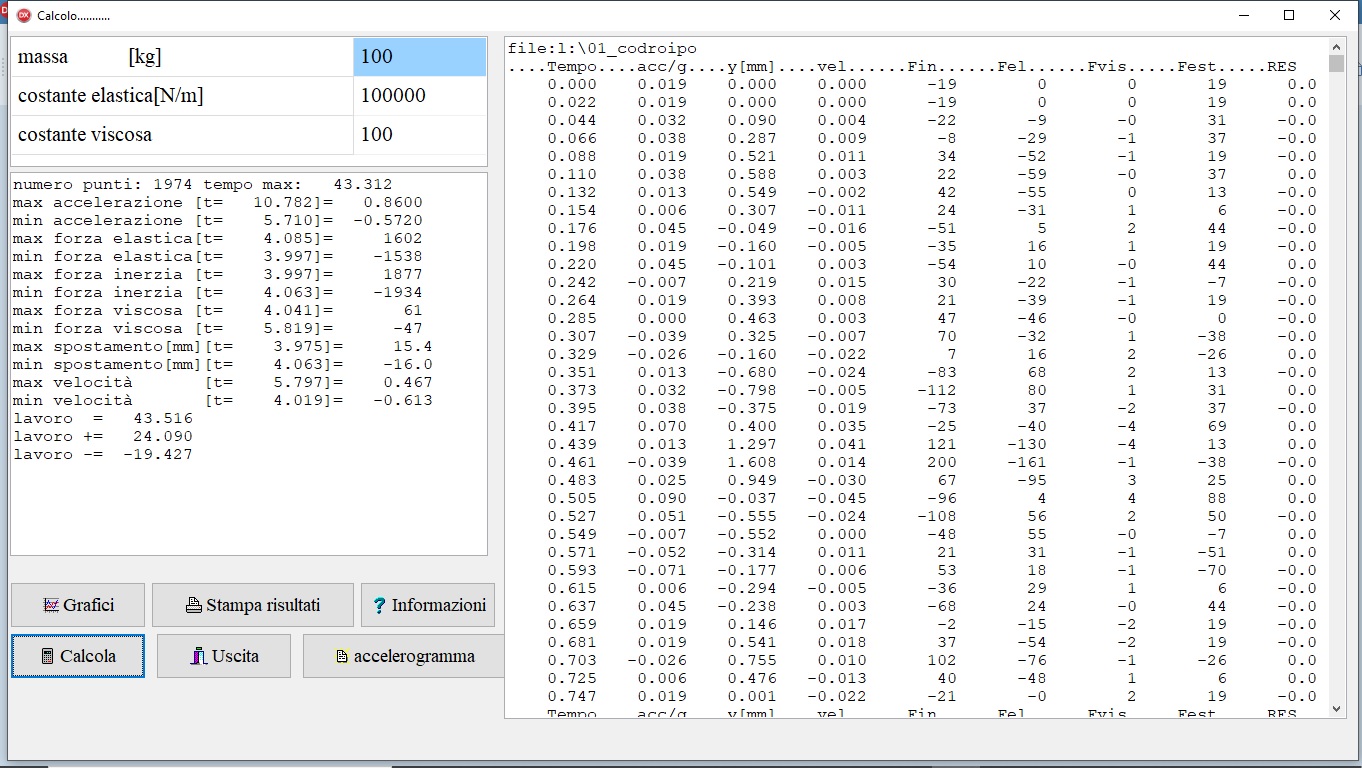Viewport: 1362px width, 770px height.
Task: Click the 'min spostamento[mm]' line
Action: [x=223, y=365]
